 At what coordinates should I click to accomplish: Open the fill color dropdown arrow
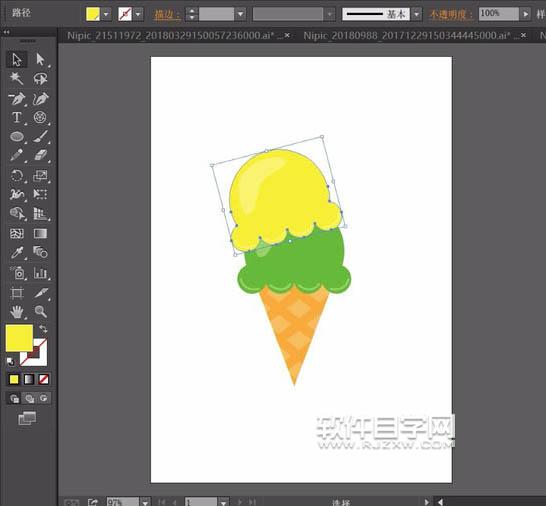coord(106,14)
